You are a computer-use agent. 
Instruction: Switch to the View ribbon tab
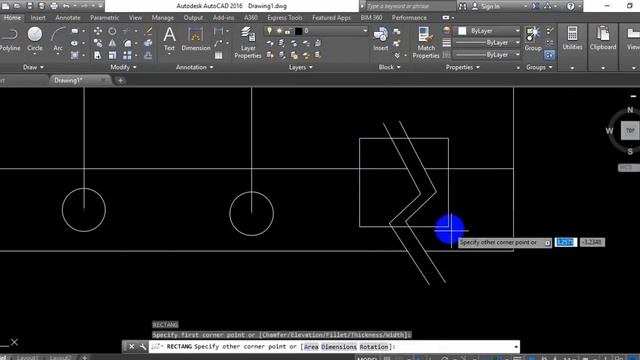pos(136,18)
